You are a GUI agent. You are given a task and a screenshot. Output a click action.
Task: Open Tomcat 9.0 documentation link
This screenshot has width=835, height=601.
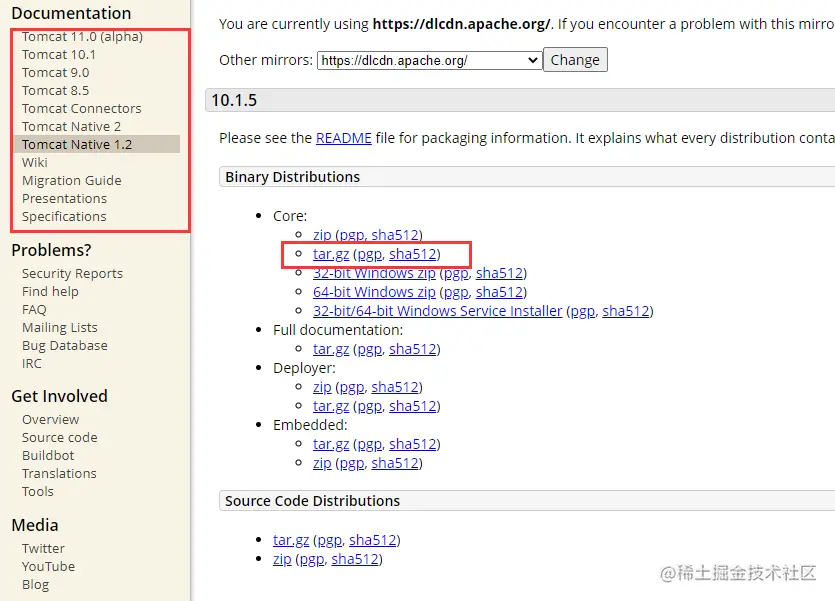point(55,72)
